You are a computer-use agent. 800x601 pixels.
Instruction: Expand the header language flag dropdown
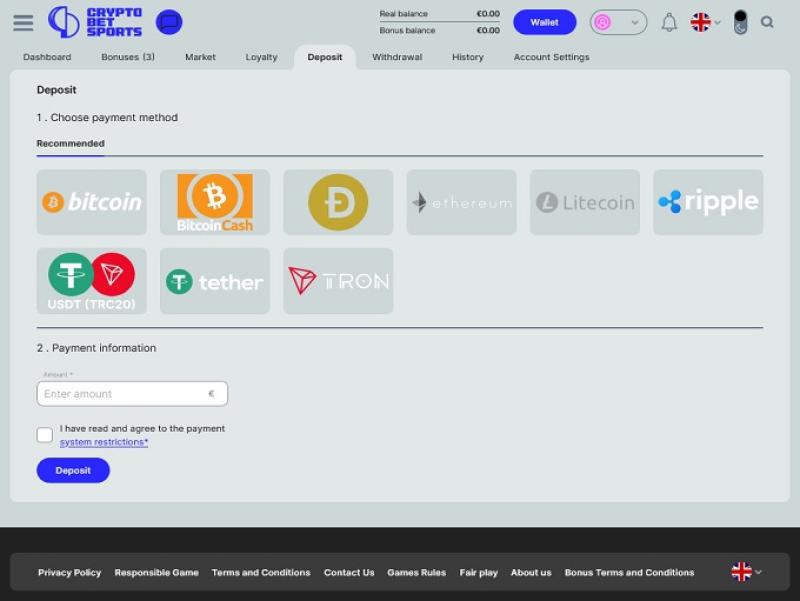[x=705, y=22]
